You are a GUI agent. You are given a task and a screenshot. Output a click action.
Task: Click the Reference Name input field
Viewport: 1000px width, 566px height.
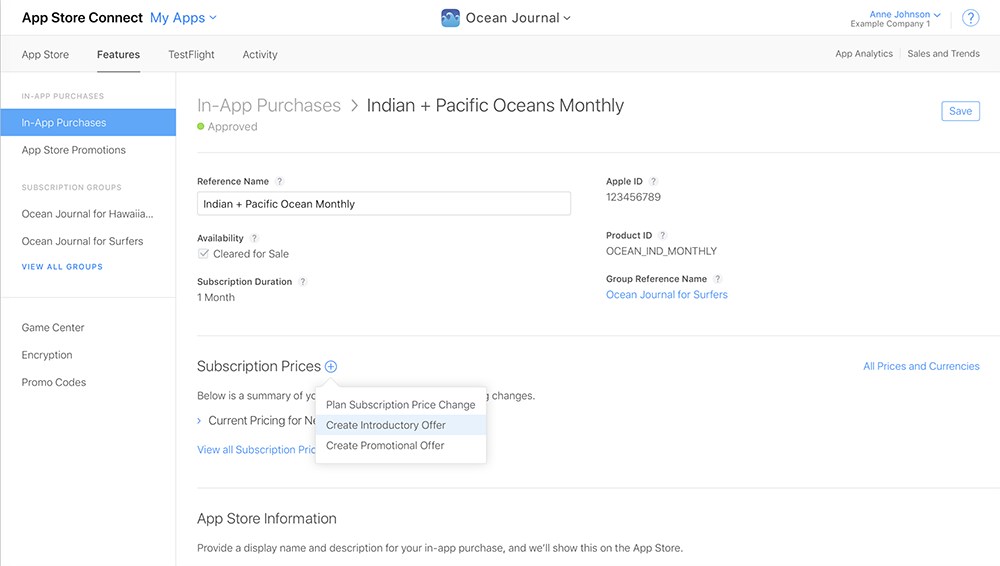(x=384, y=204)
